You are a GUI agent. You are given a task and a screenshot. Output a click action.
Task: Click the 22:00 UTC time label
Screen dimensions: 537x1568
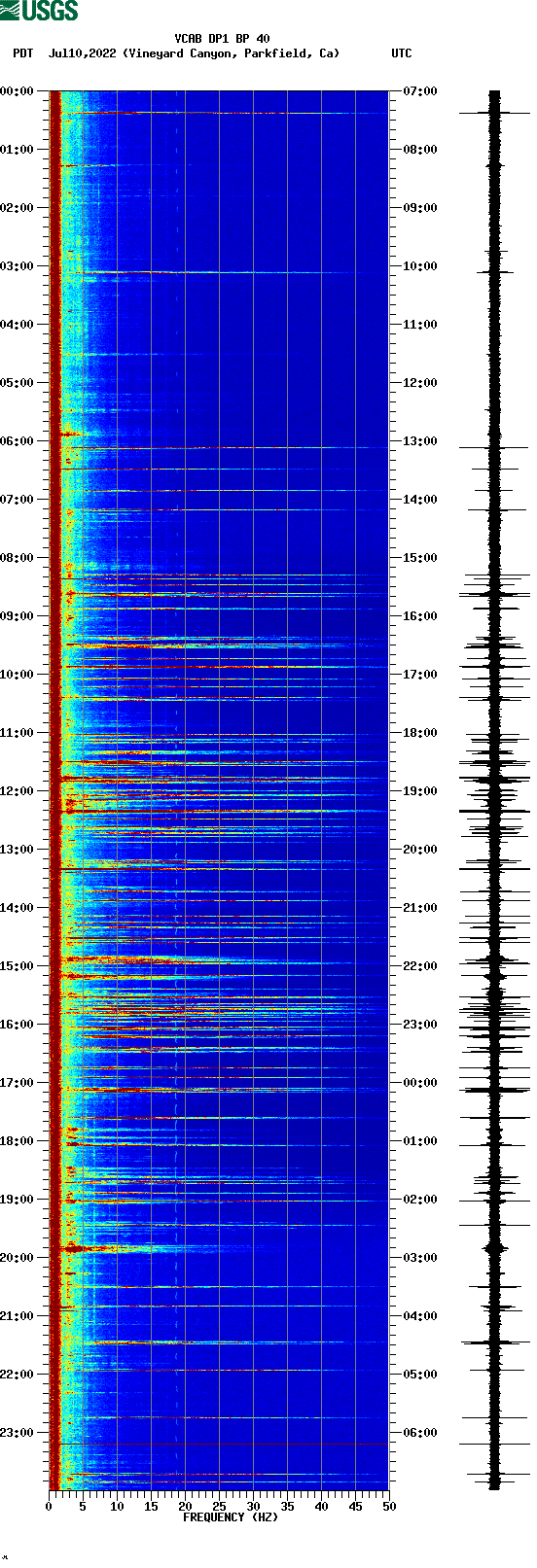click(420, 966)
